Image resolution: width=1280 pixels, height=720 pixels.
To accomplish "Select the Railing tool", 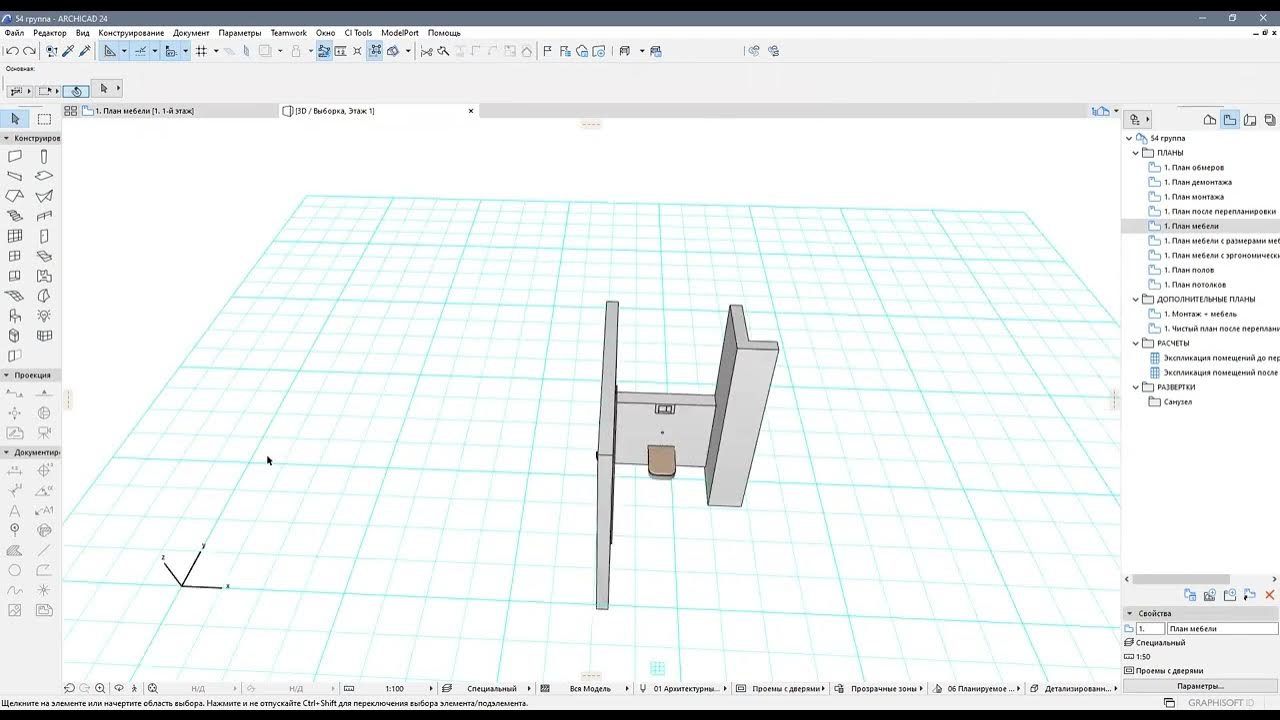I will (x=44, y=216).
